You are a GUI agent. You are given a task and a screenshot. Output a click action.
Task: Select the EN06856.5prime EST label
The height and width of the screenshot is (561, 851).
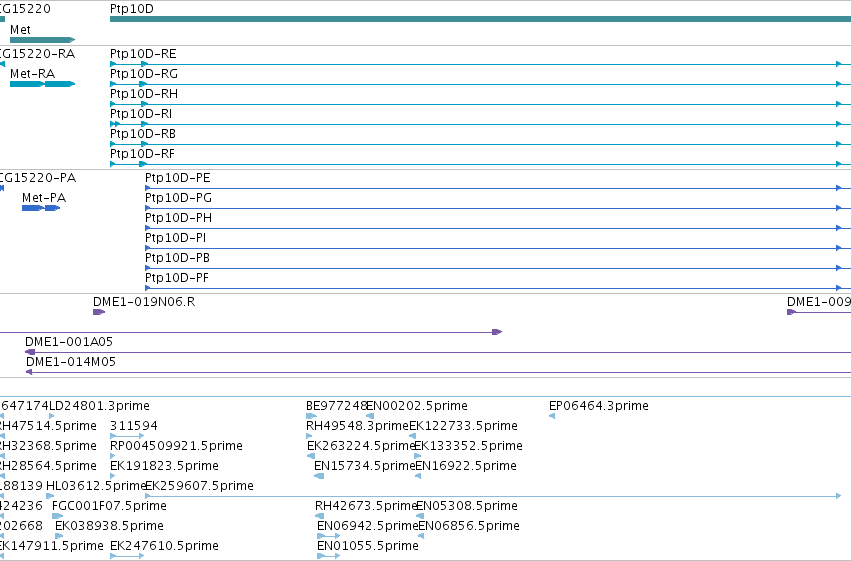[469, 527]
